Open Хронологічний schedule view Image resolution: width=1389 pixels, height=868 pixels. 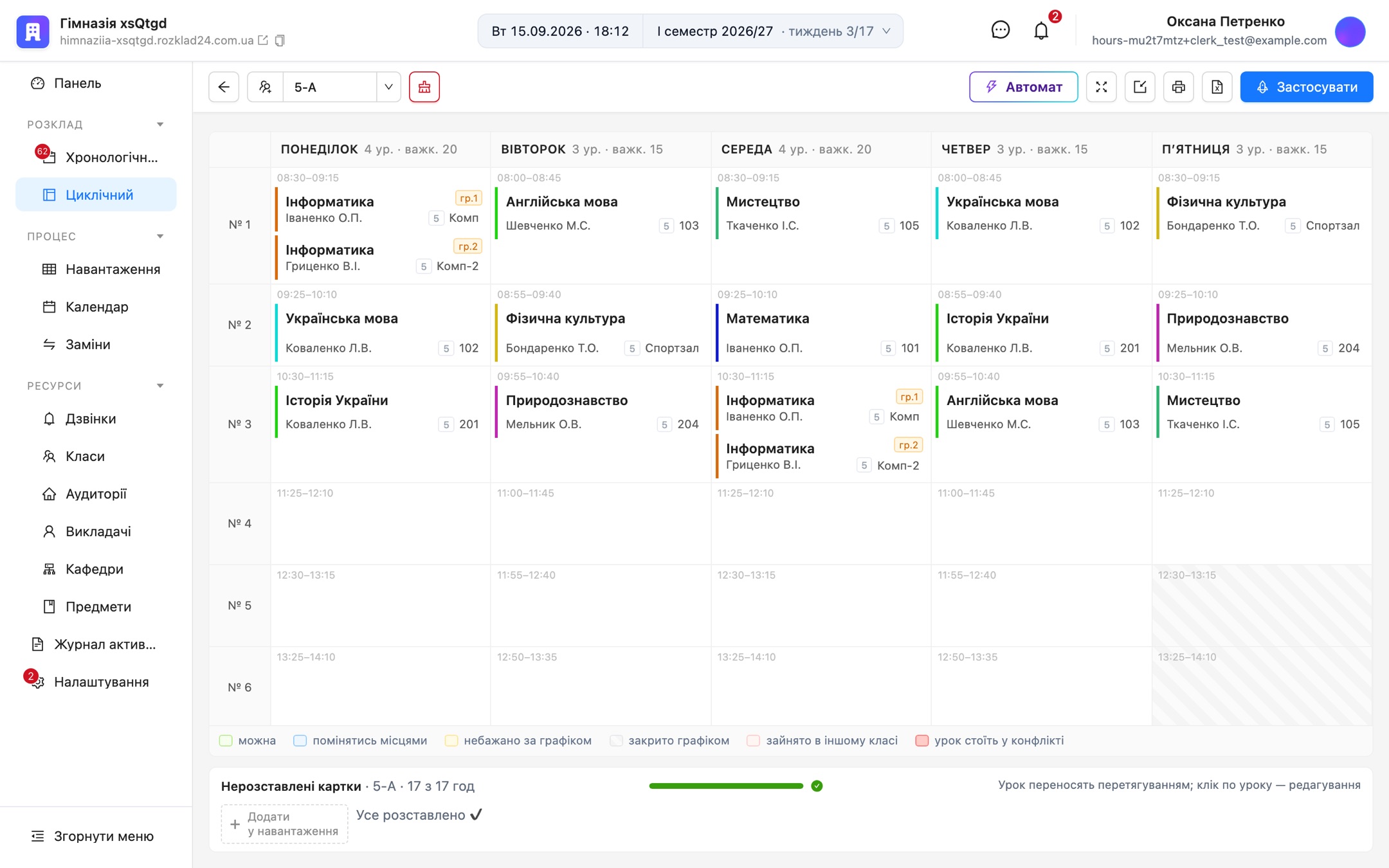click(96, 157)
